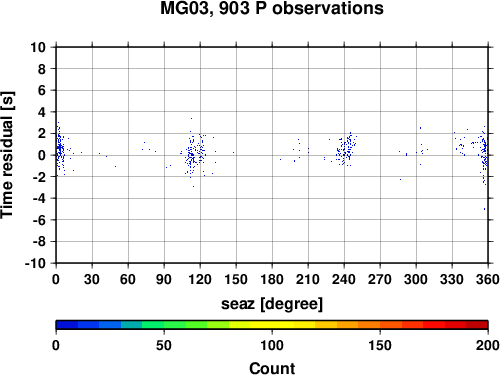
Task: Click the colorbar tick label '150'
Action: [x=380, y=345]
